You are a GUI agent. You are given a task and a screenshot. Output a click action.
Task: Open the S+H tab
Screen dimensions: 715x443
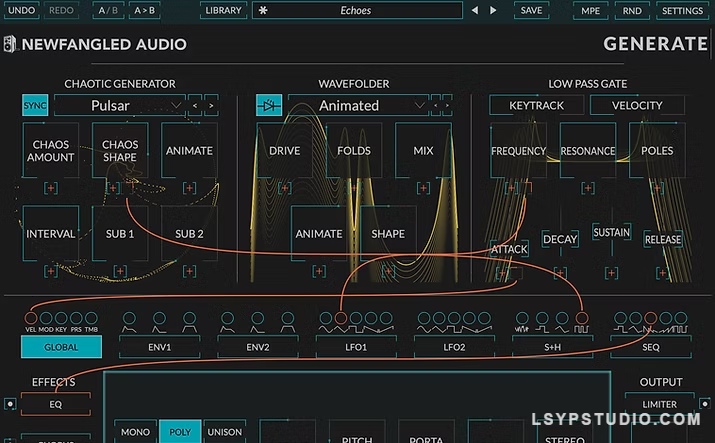tap(553, 347)
